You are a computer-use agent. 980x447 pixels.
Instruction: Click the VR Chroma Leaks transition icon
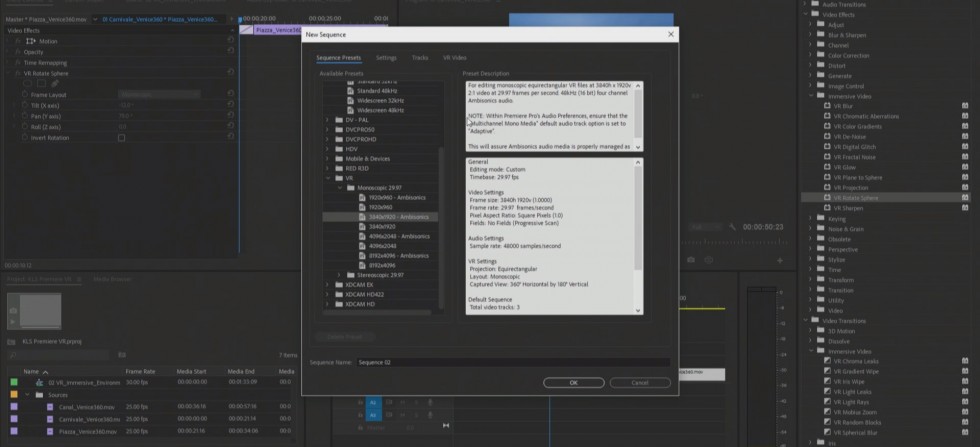[825, 362]
